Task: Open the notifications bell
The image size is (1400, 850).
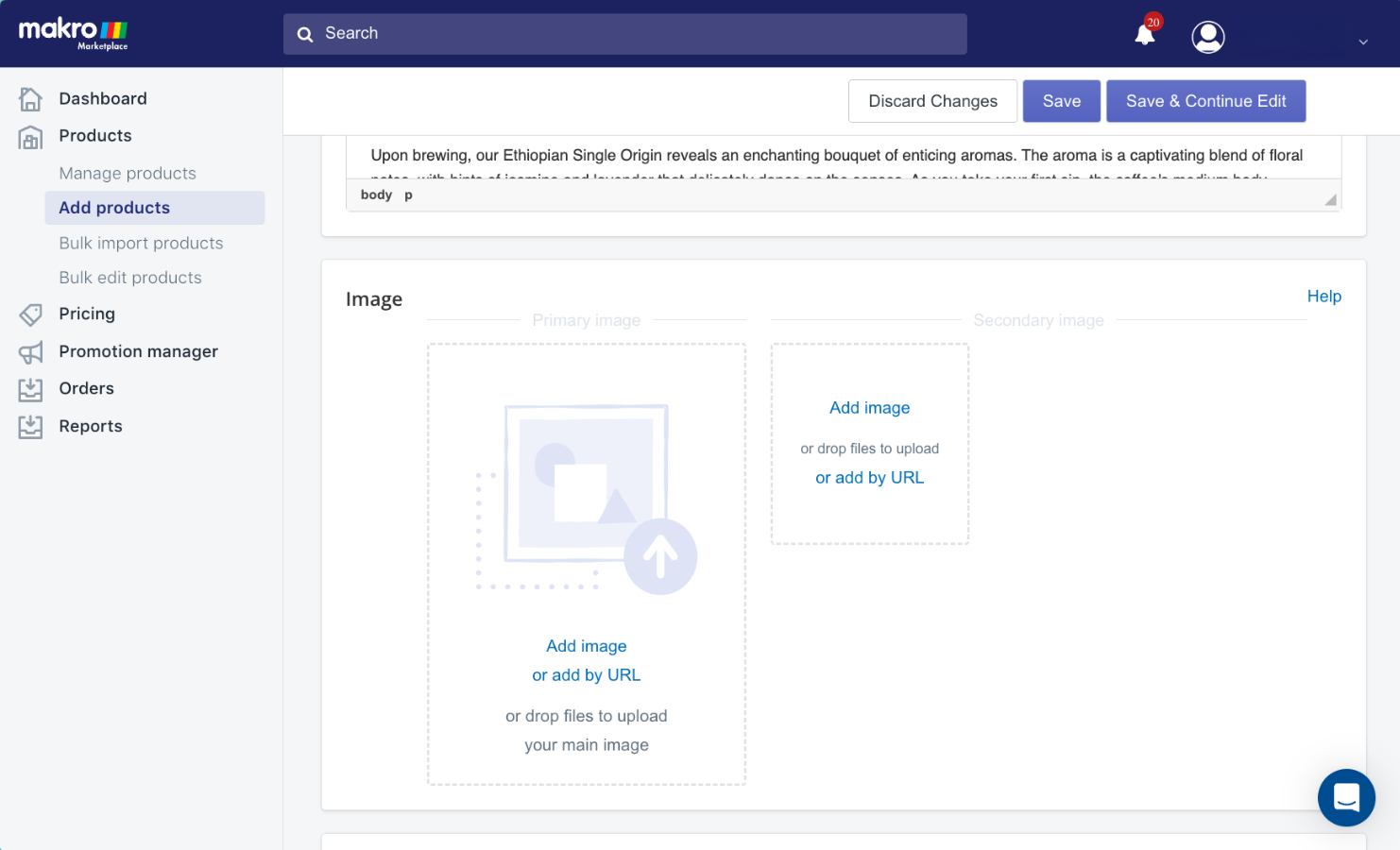Action: [x=1145, y=35]
